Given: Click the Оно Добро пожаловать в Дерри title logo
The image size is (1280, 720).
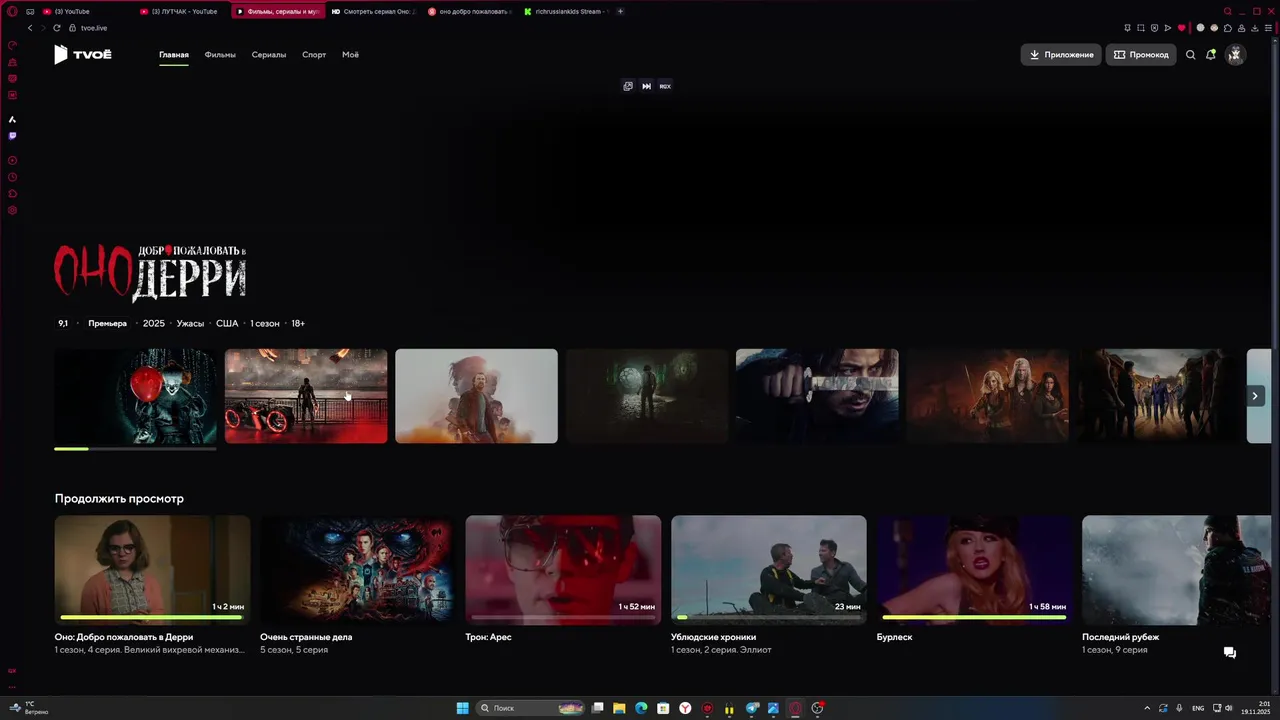Looking at the screenshot, I should 150,272.
